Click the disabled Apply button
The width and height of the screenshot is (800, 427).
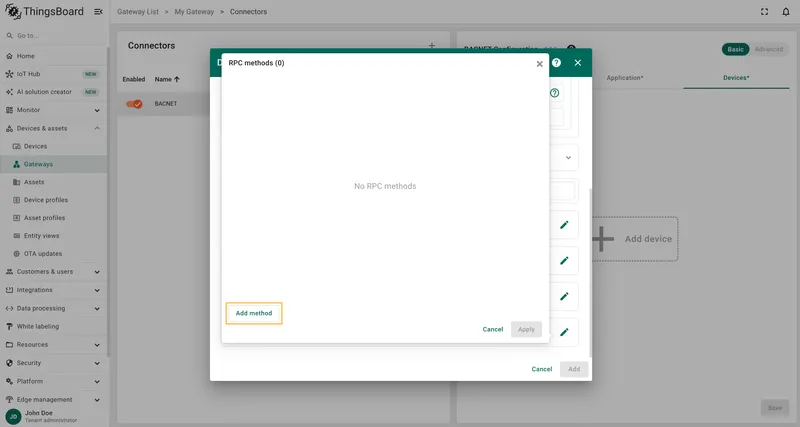pos(526,329)
